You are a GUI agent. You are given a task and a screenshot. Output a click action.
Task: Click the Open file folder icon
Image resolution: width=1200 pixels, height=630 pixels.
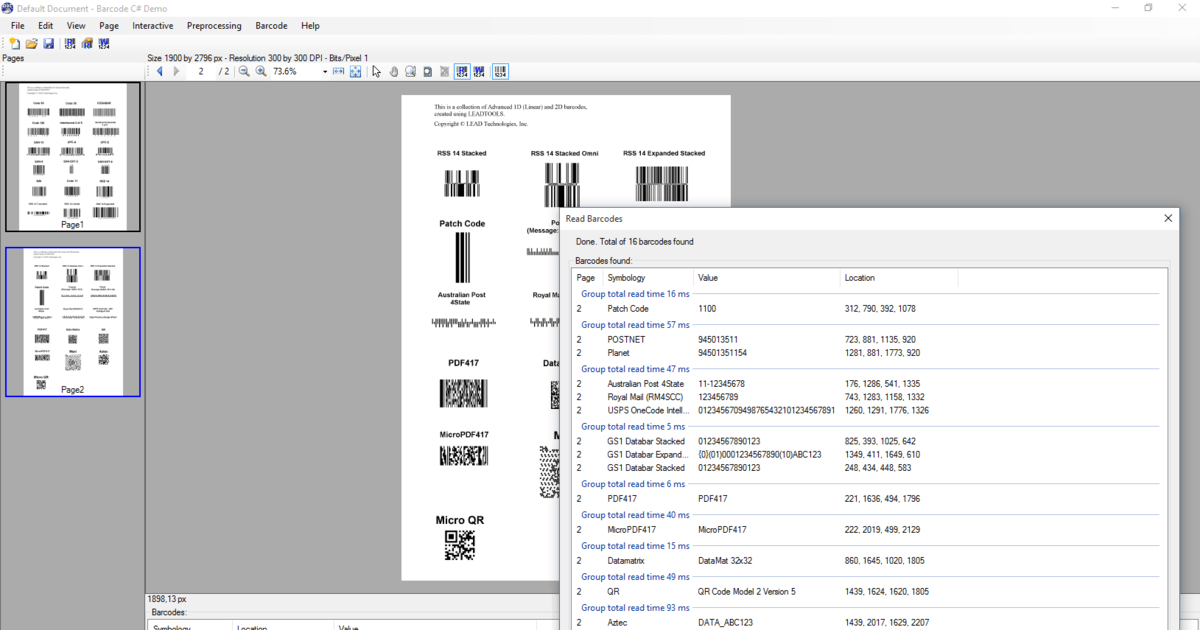(x=31, y=44)
